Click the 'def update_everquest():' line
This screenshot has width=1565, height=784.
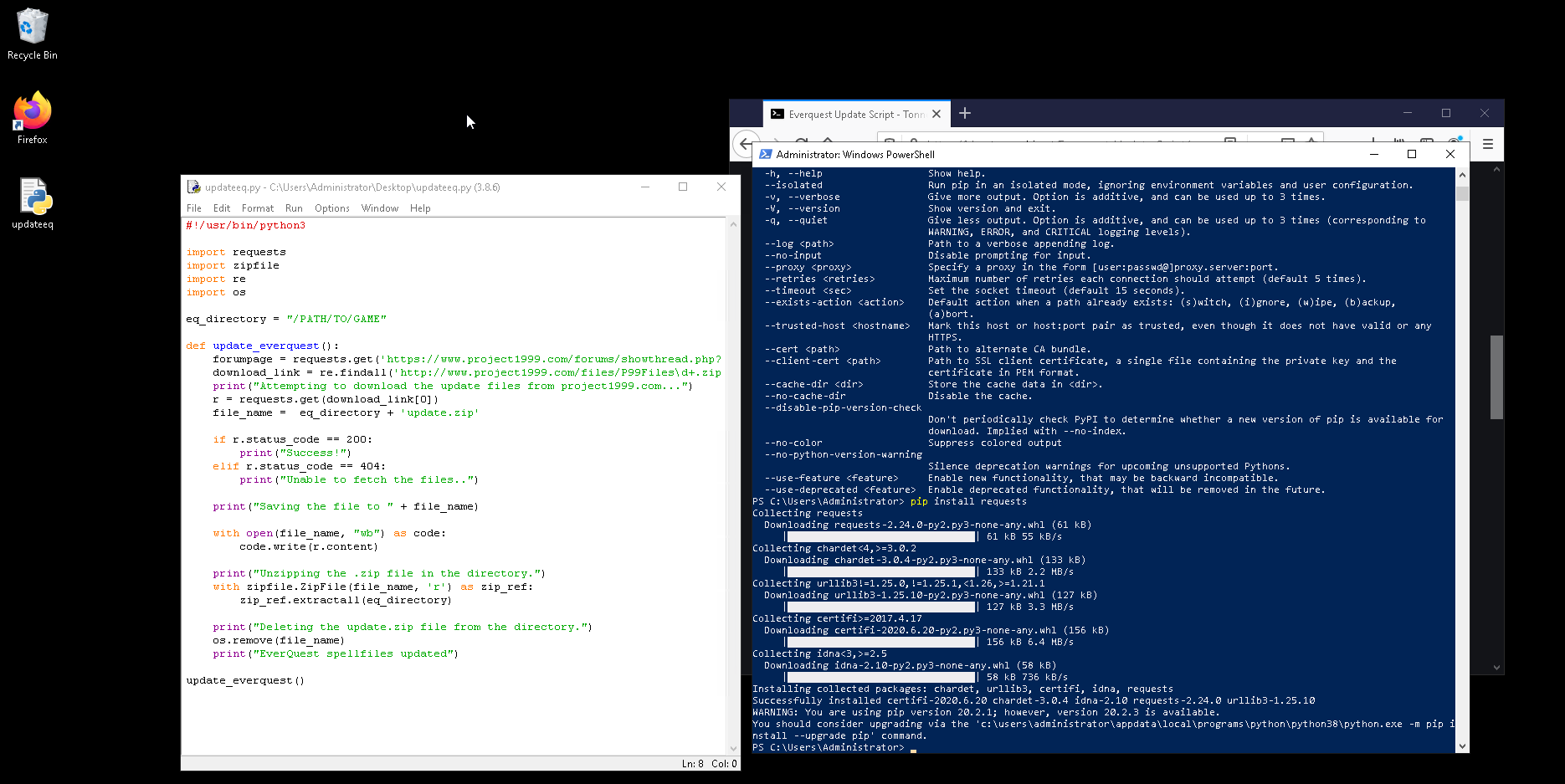click(262, 346)
